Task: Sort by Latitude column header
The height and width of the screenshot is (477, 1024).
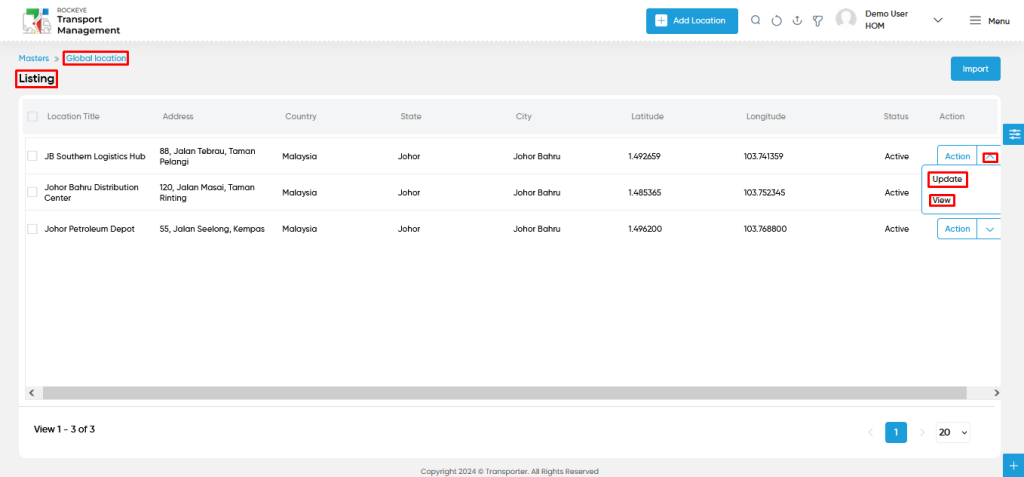Action: coord(647,116)
